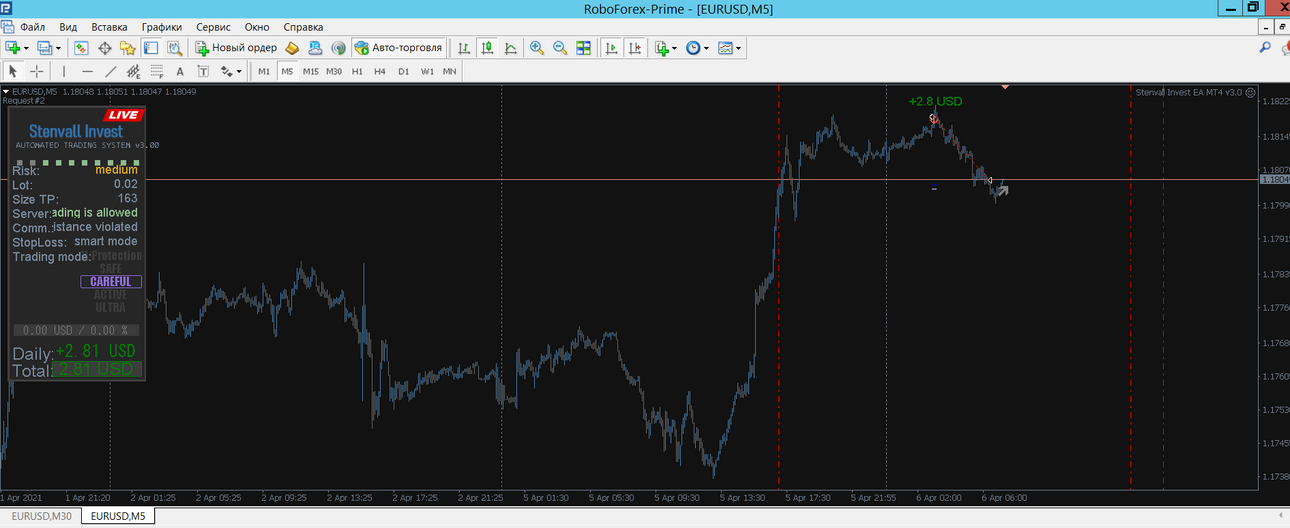Open chart menu triangle beside EURUSD,M5
The height and width of the screenshot is (528, 1290).
click(5, 91)
